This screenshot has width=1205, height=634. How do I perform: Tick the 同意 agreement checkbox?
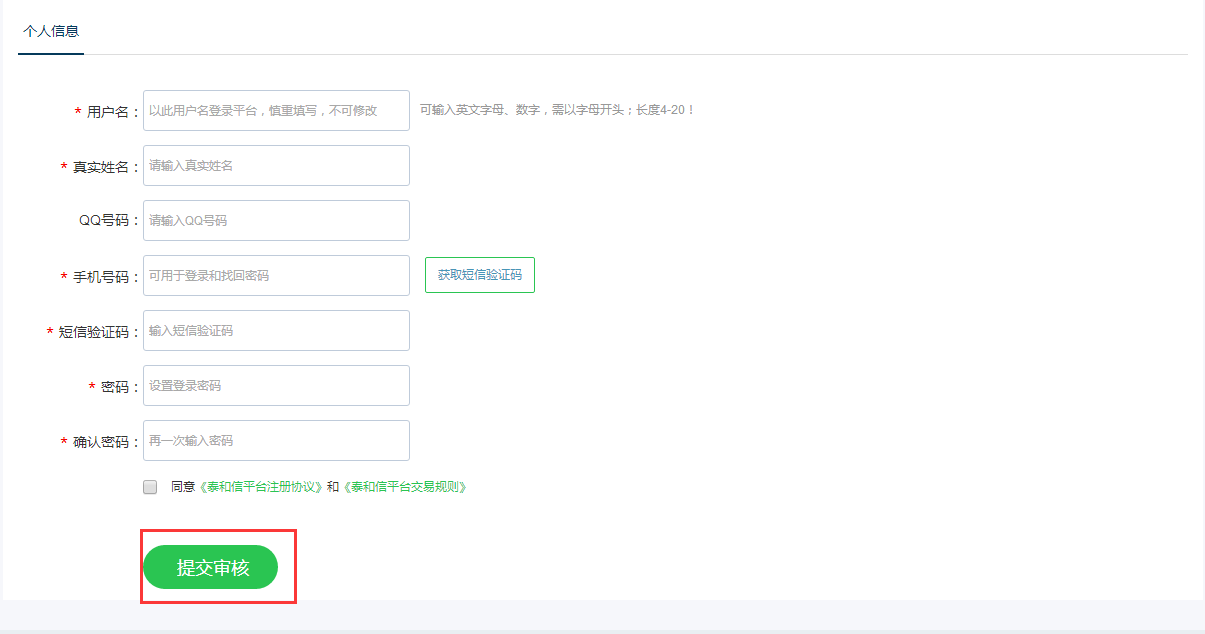point(150,487)
